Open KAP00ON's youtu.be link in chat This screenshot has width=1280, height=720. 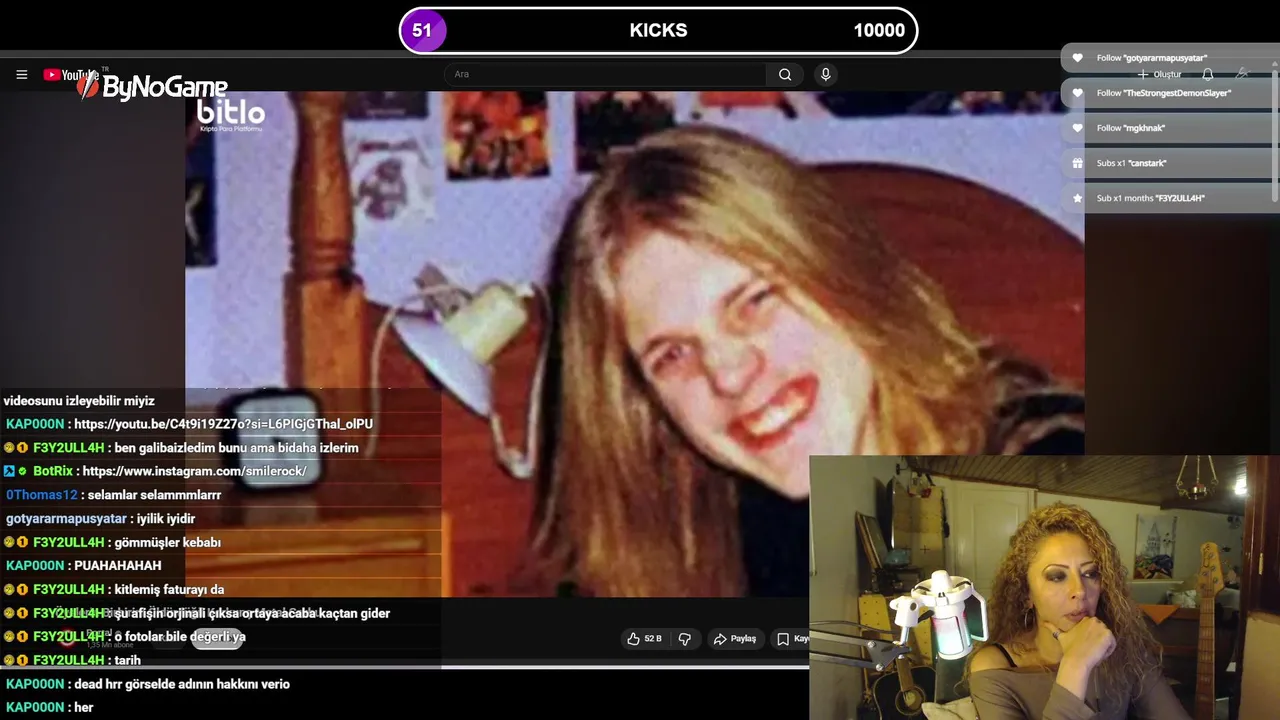[x=223, y=424]
